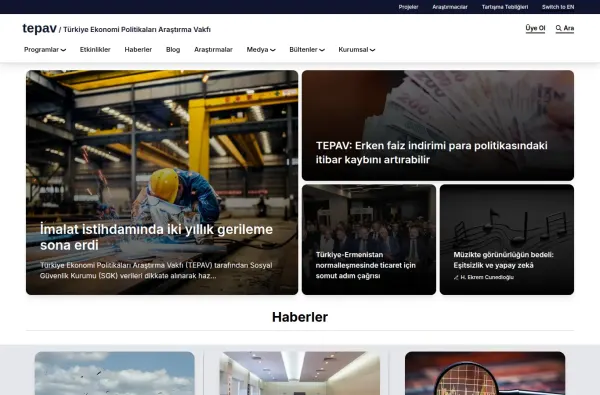The height and width of the screenshot is (395, 600).
Task: Click the pen icon beside H. Ekrem Cunedioğlu
Action: [456, 277]
